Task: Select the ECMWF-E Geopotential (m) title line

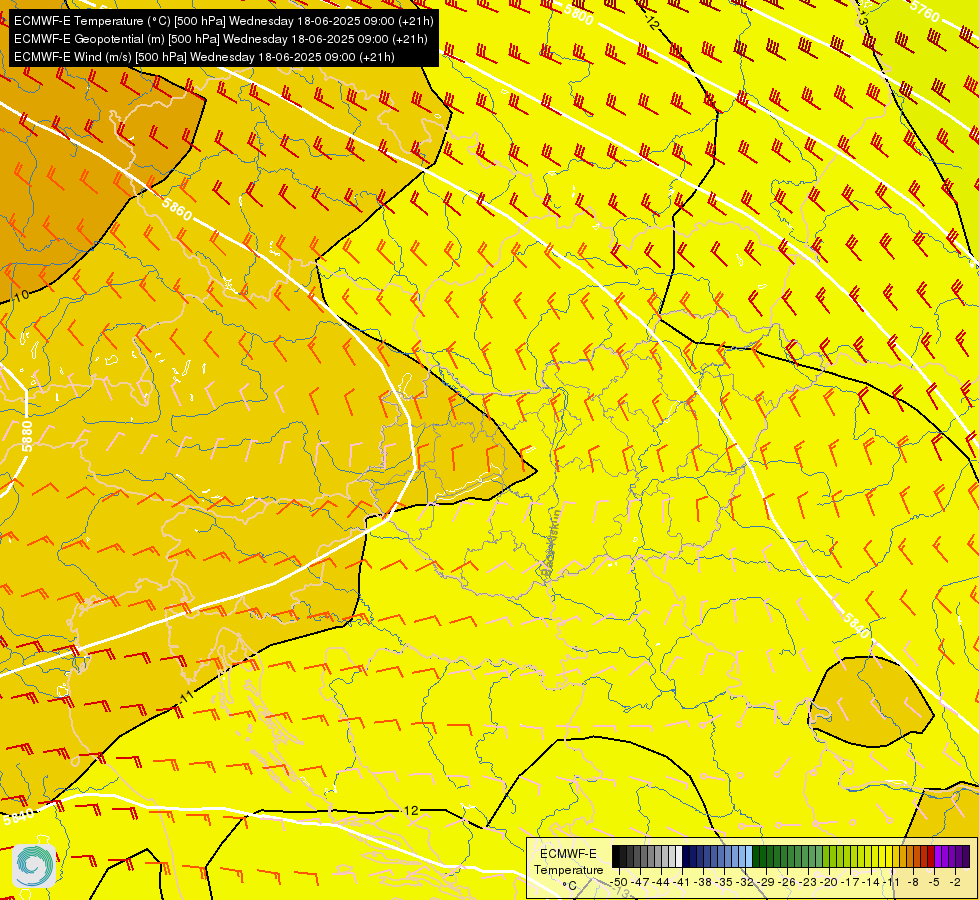Action: pyautogui.click(x=220, y=39)
